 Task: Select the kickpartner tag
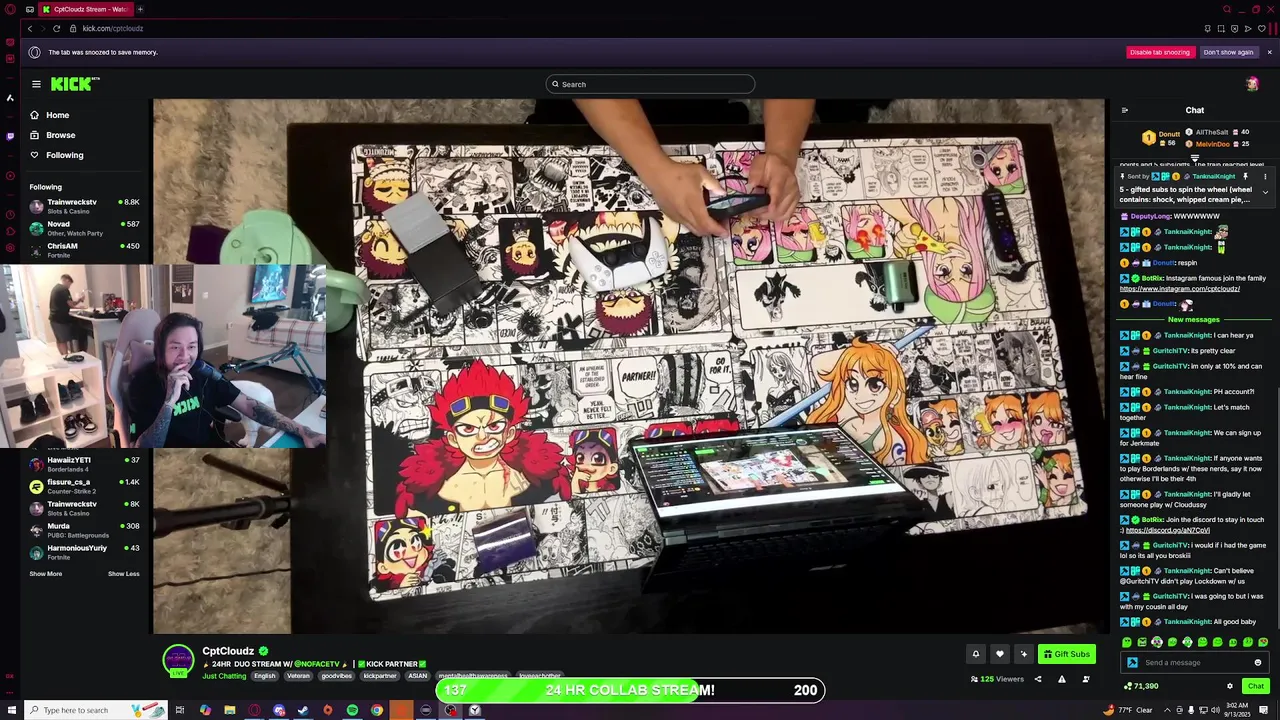click(380, 676)
